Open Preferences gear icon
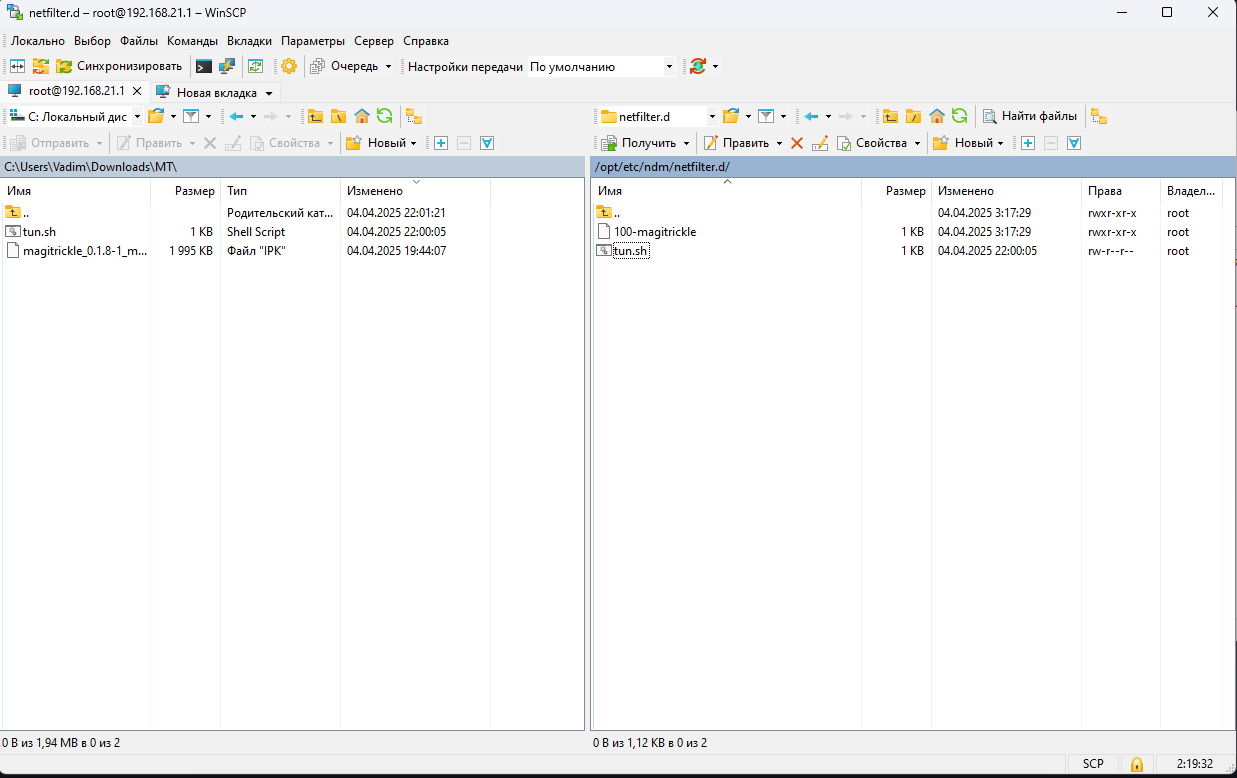Viewport: 1237px width, 778px height. point(289,66)
